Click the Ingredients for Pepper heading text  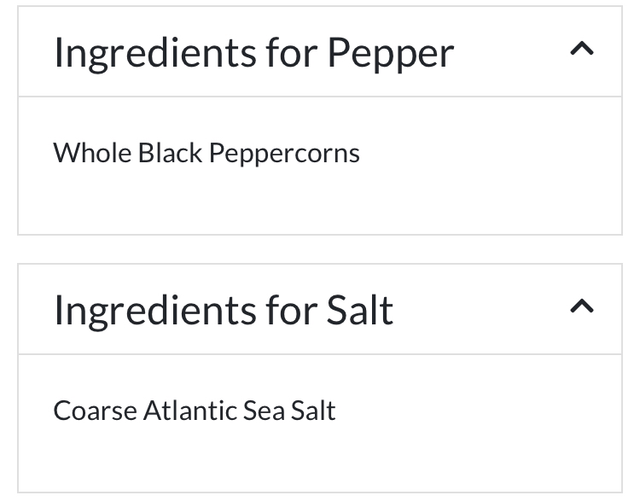253,52
